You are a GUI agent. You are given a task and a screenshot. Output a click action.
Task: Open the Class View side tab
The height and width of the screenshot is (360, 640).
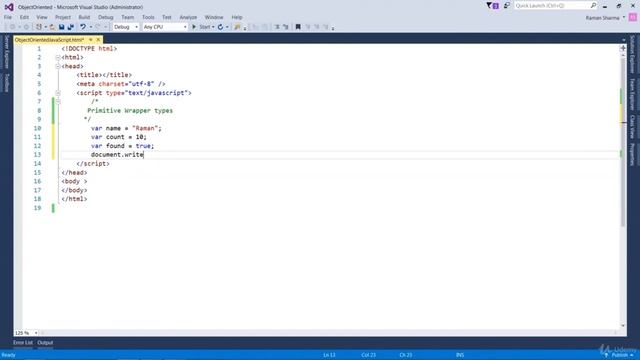point(632,127)
